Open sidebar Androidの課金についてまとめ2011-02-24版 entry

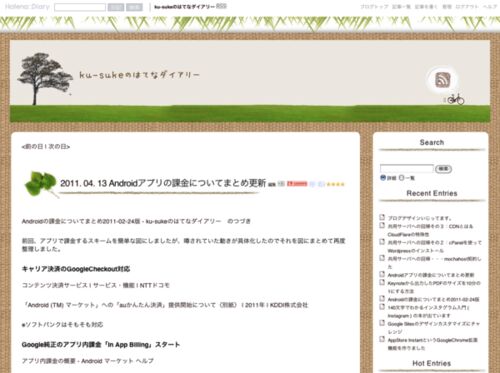pos(433,299)
